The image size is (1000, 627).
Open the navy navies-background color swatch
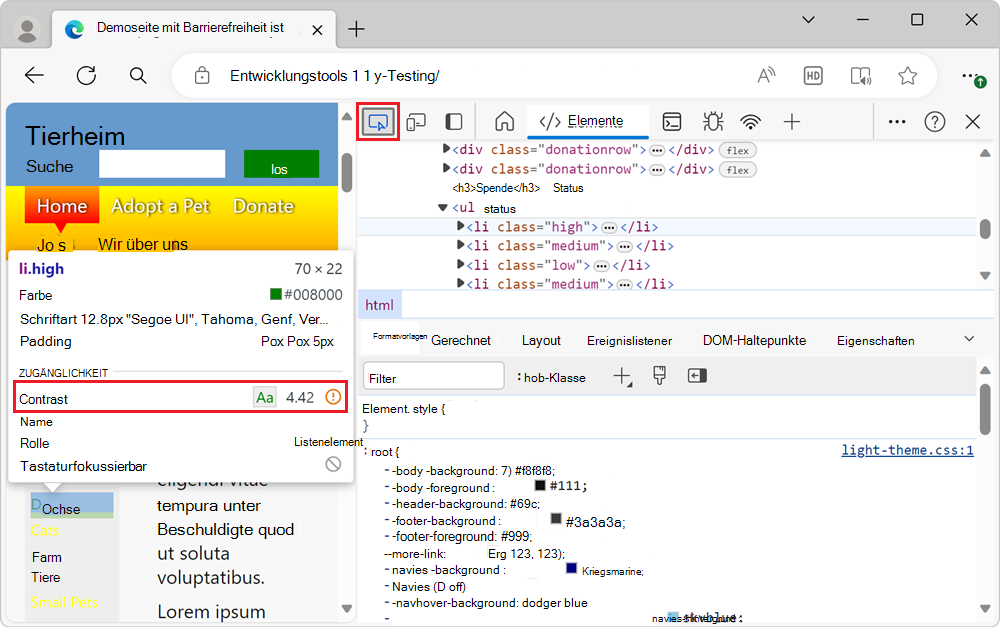571,568
